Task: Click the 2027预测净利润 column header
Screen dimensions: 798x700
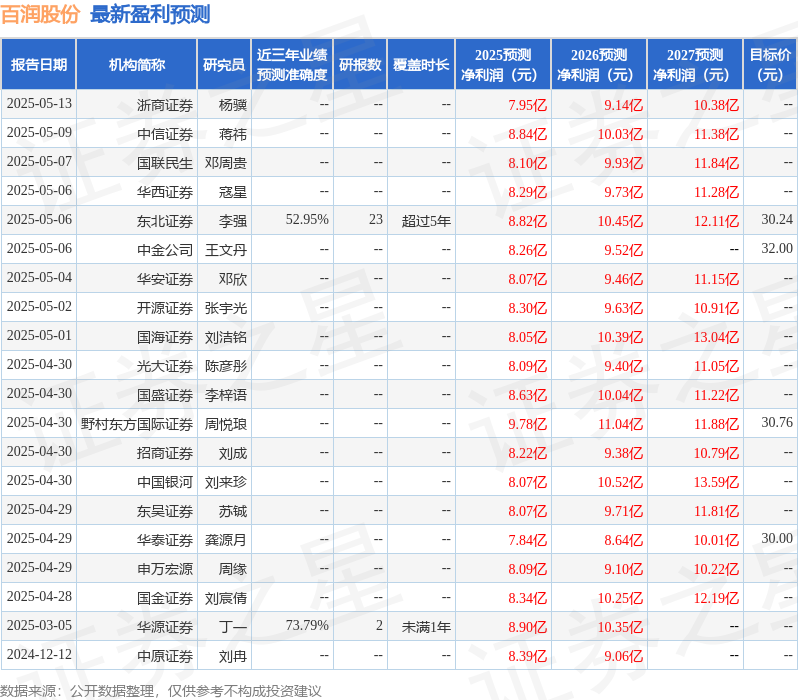Action: 695,65
